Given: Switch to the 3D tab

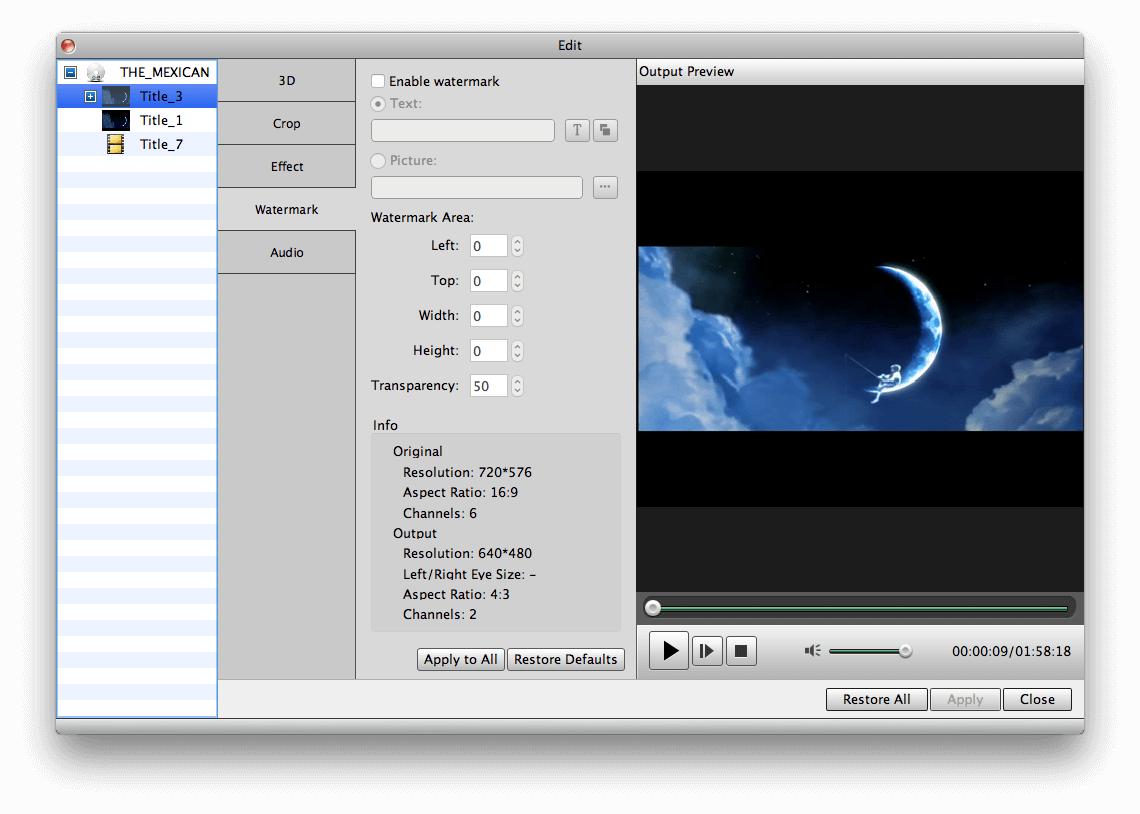Looking at the screenshot, I should 286,81.
